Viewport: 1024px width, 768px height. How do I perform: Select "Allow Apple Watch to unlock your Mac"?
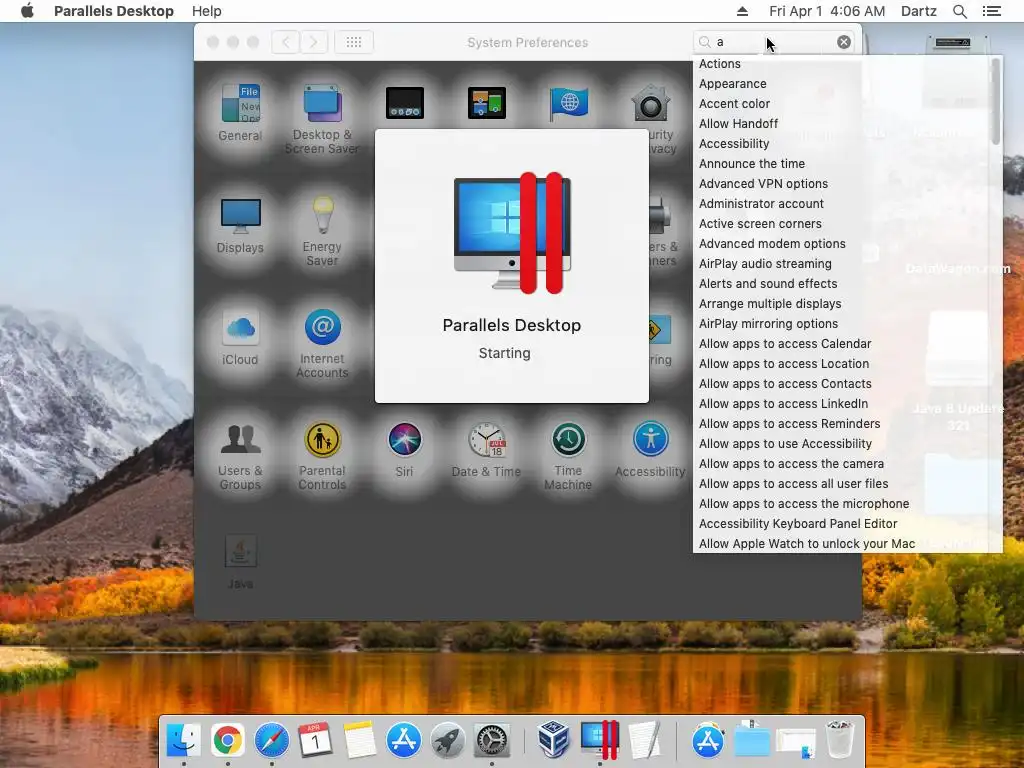pos(807,543)
